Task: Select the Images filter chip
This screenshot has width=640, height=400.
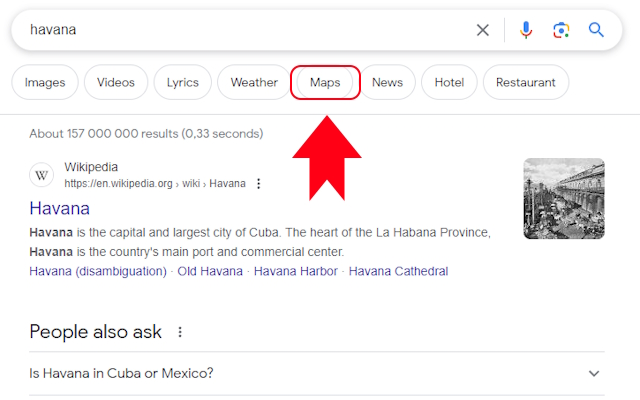Action: click(45, 82)
